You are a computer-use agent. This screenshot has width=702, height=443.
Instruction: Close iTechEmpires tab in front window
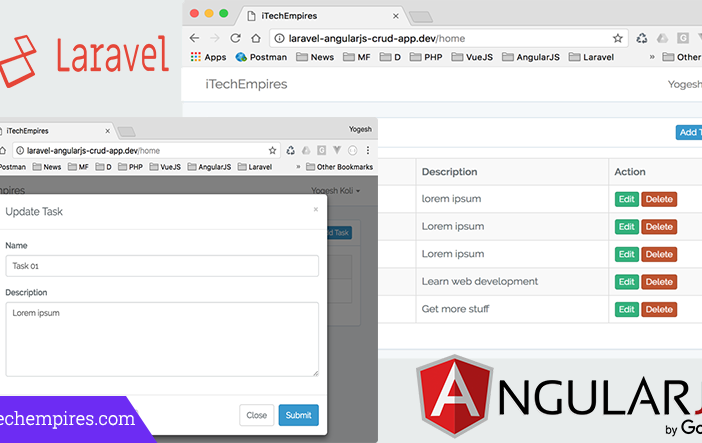pos(107,131)
